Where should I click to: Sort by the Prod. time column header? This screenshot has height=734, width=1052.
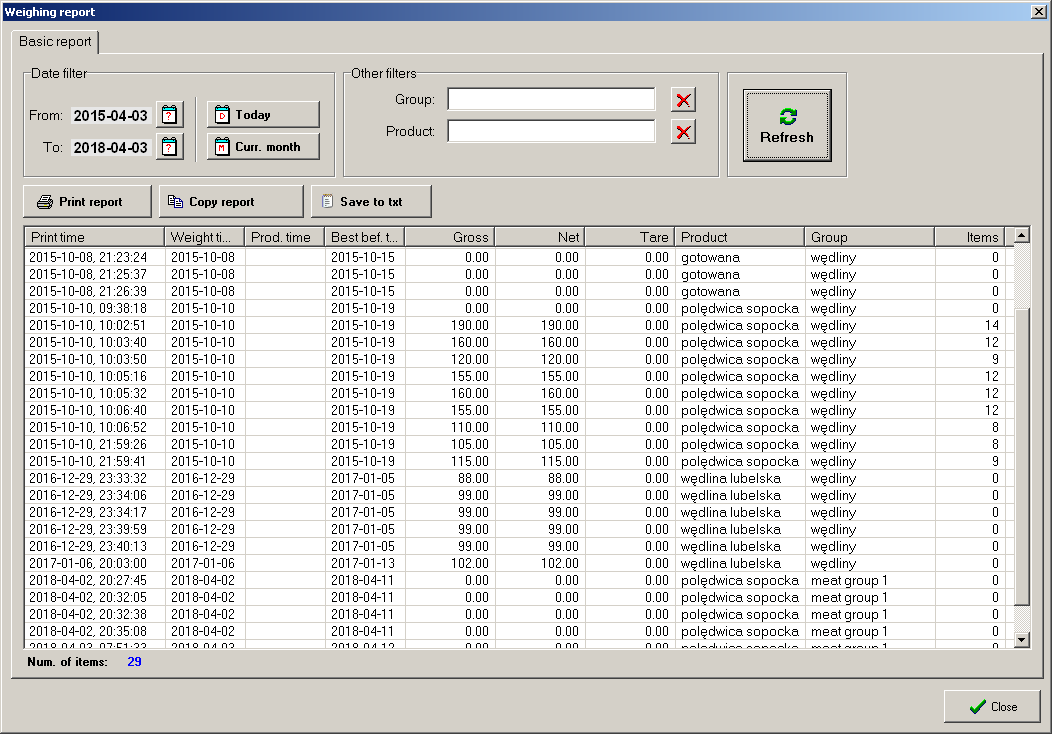[x=284, y=237]
